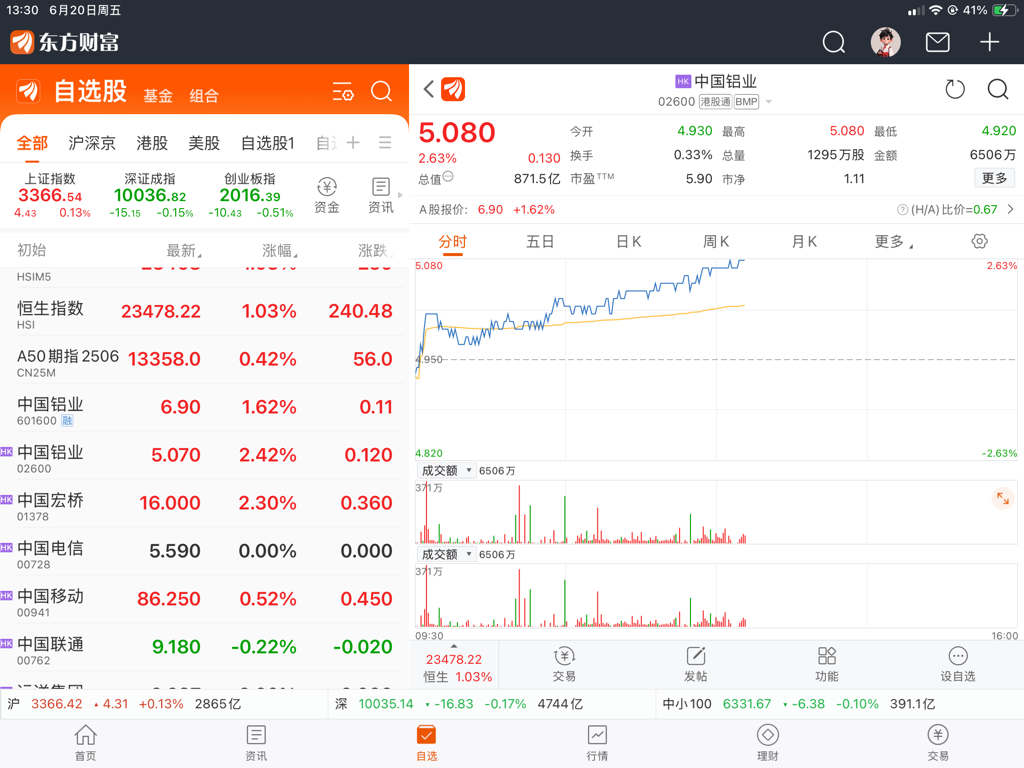Switch chart to 月K view

coord(804,242)
